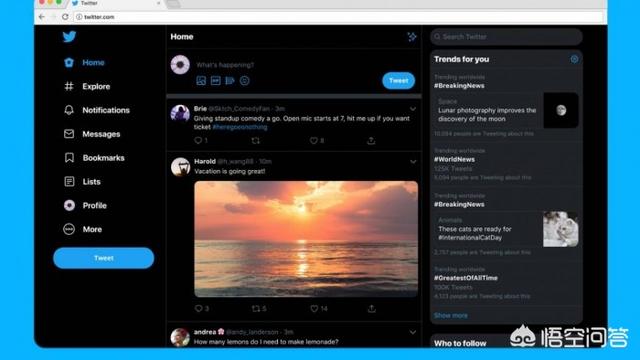Expand Brie's tweet options chevron

(x=413, y=109)
